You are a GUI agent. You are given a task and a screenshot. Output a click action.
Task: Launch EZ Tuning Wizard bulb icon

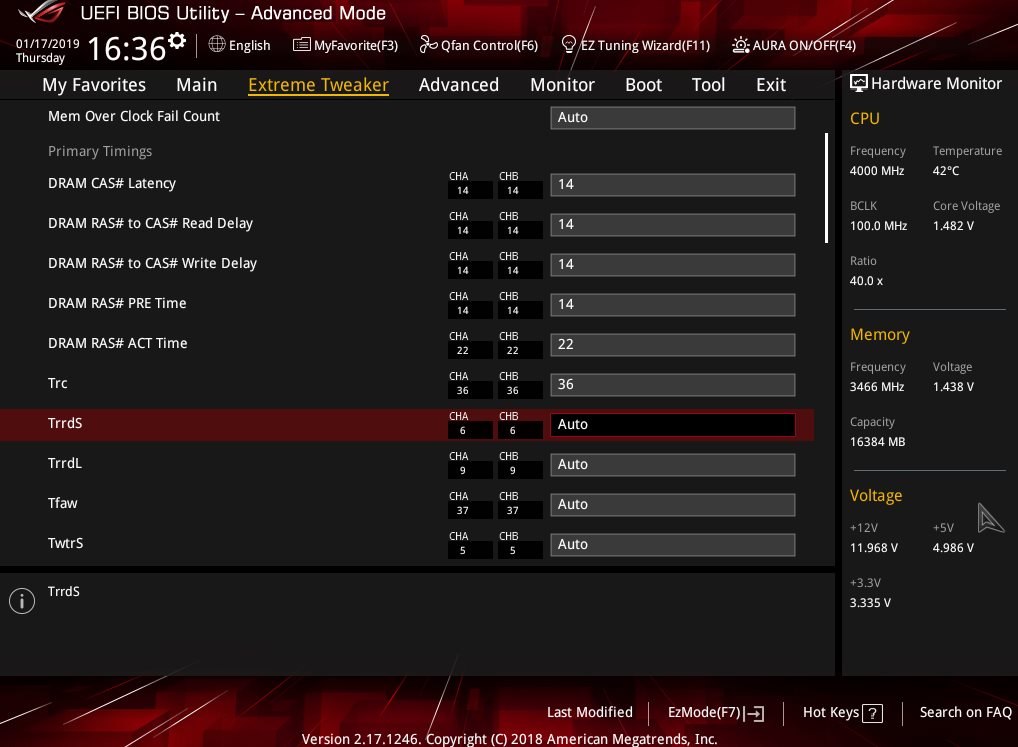[x=568, y=45]
